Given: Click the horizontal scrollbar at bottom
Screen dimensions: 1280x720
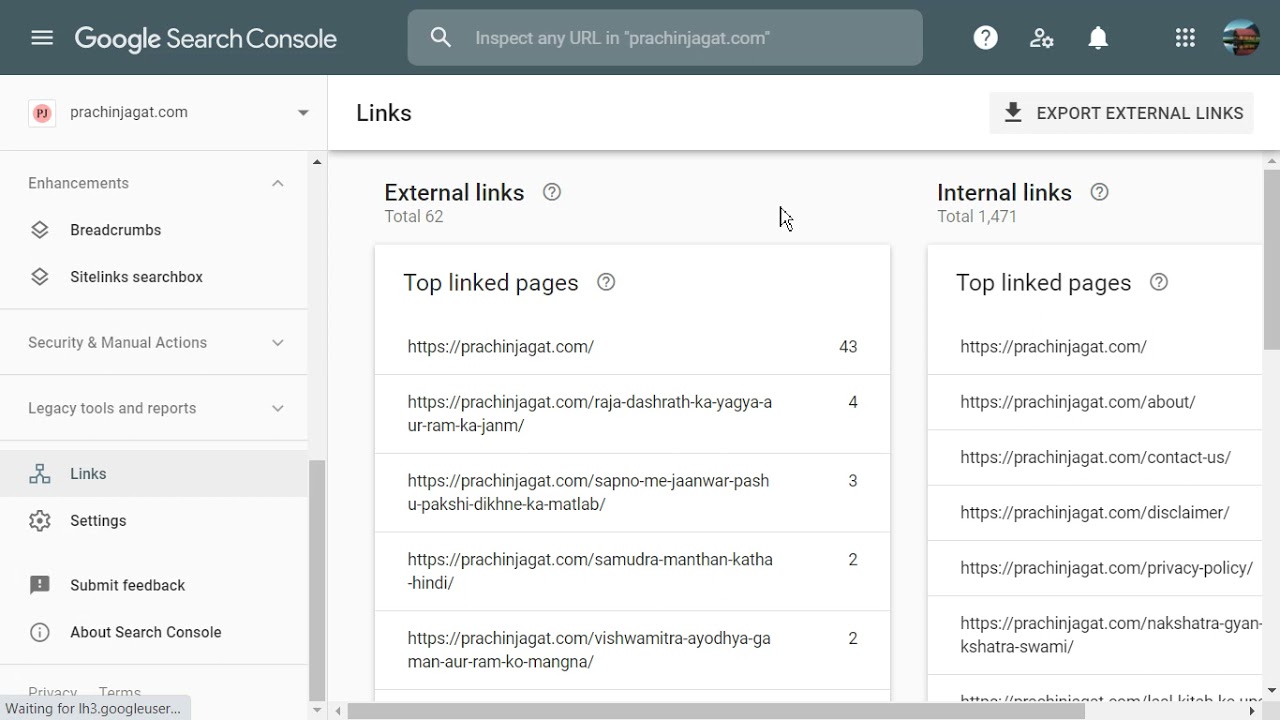Looking at the screenshot, I should [716, 711].
